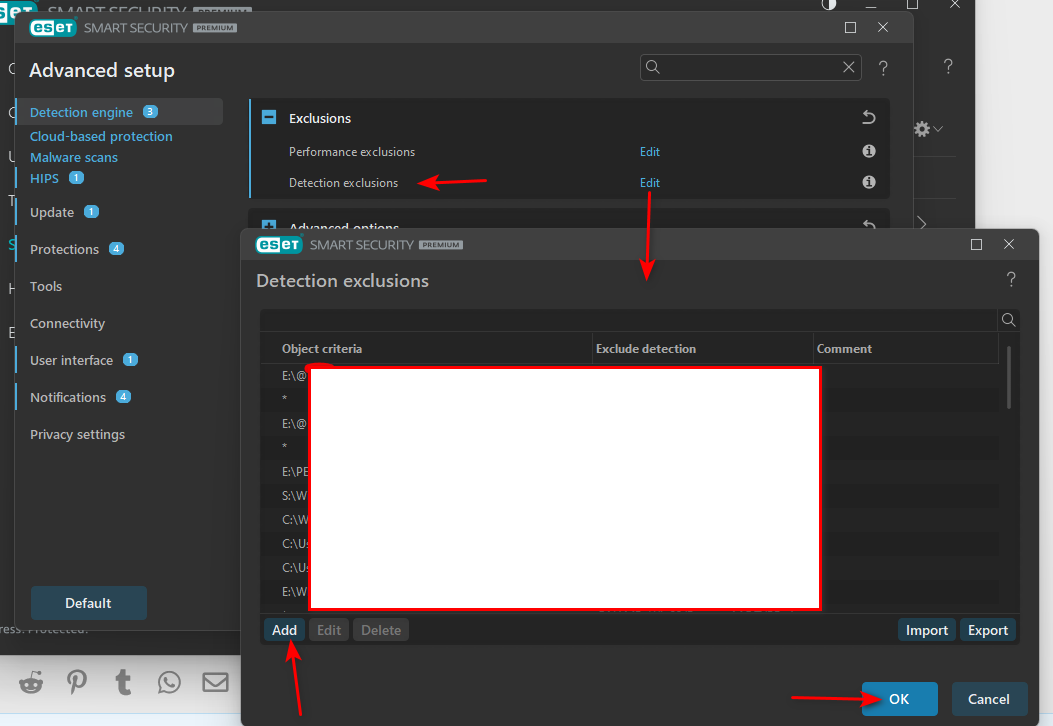The image size is (1053, 726).
Task: Open Privacy settings category
Action: 77,434
